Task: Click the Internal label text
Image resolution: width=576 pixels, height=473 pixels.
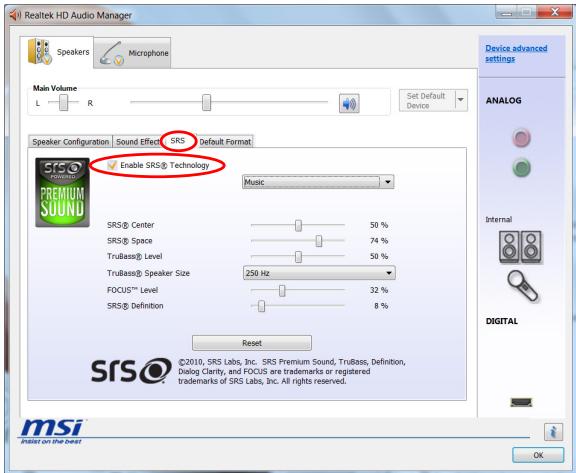Action: (498, 219)
